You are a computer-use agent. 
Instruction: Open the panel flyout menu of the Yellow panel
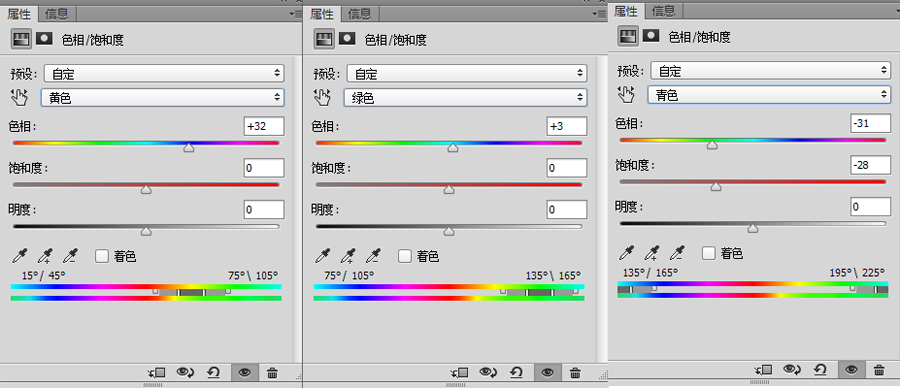296,14
